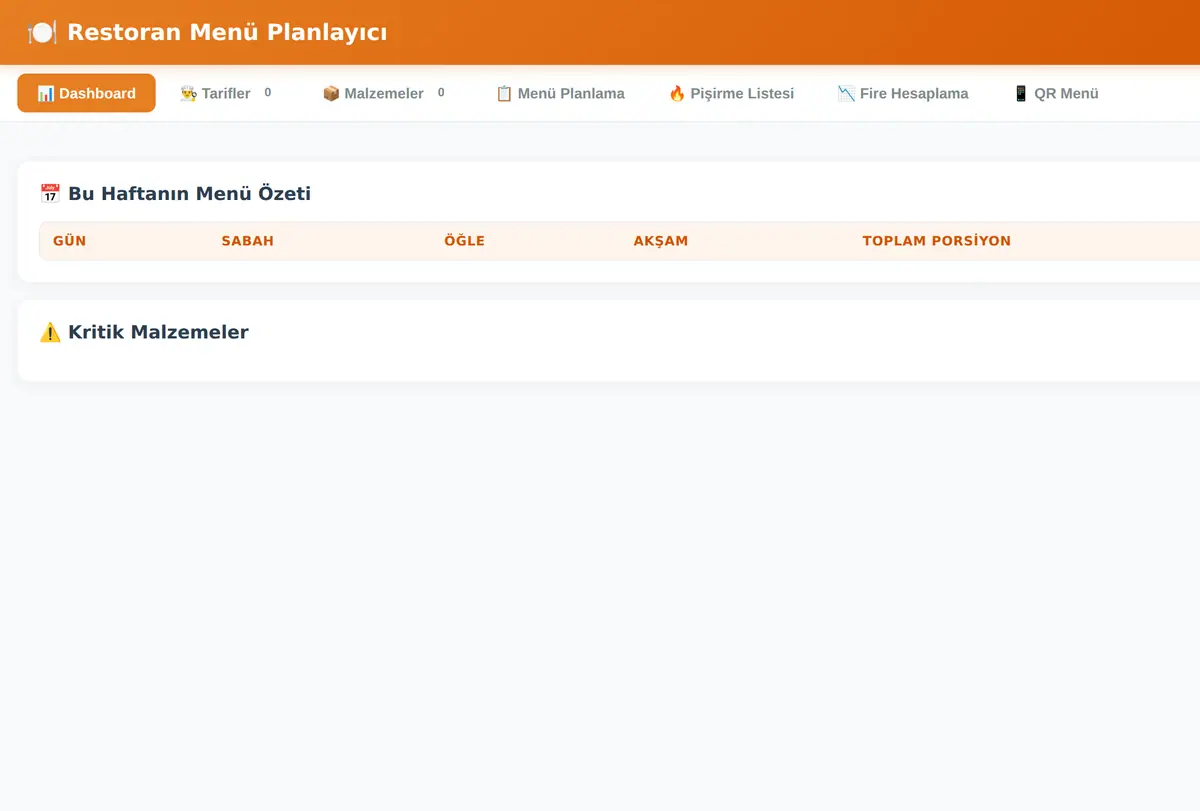Click the SABAH column header
The width and height of the screenshot is (1200, 811).
[247, 241]
